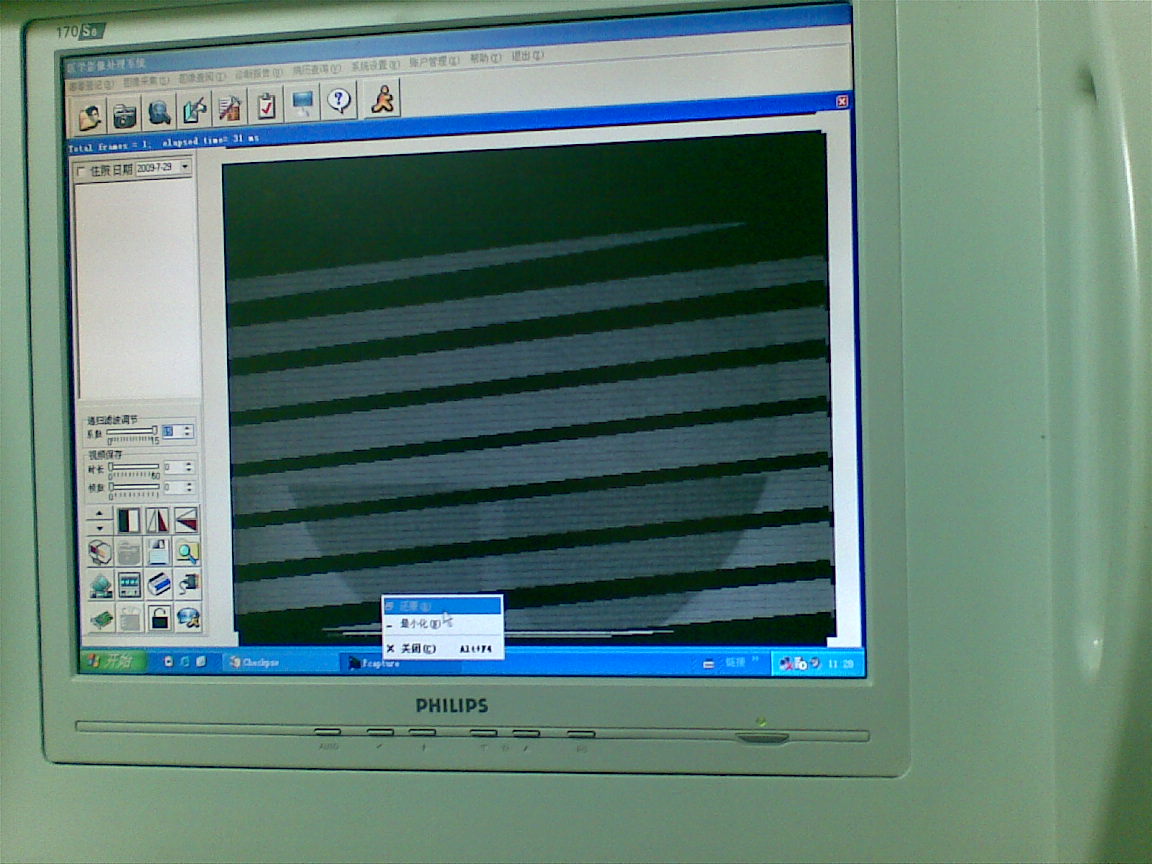Image resolution: width=1152 pixels, height=864 pixels.
Task: Click the black-and-white contrast tool icon
Action: pos(129,520)
